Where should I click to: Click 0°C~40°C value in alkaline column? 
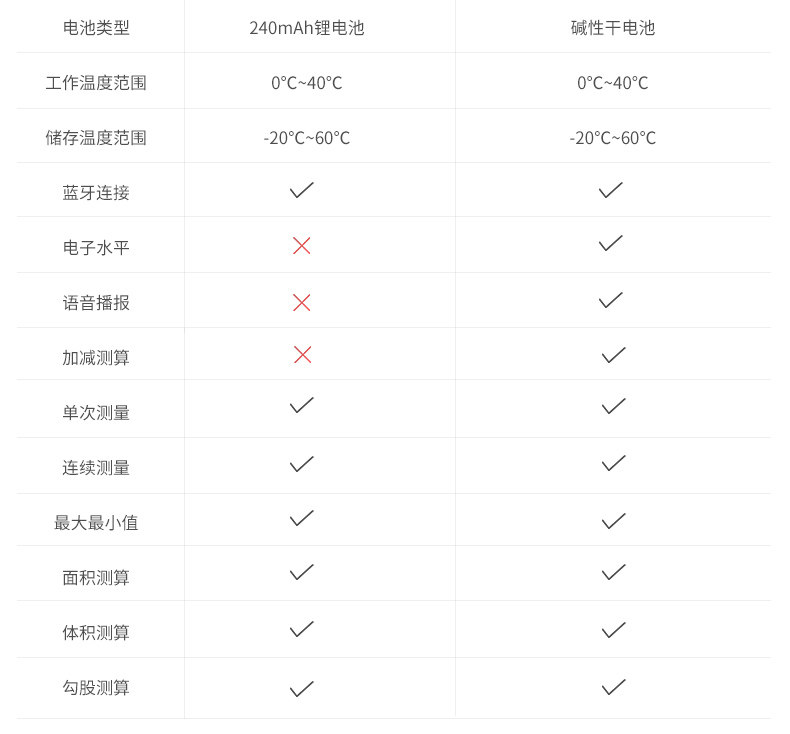pos(613,83)
